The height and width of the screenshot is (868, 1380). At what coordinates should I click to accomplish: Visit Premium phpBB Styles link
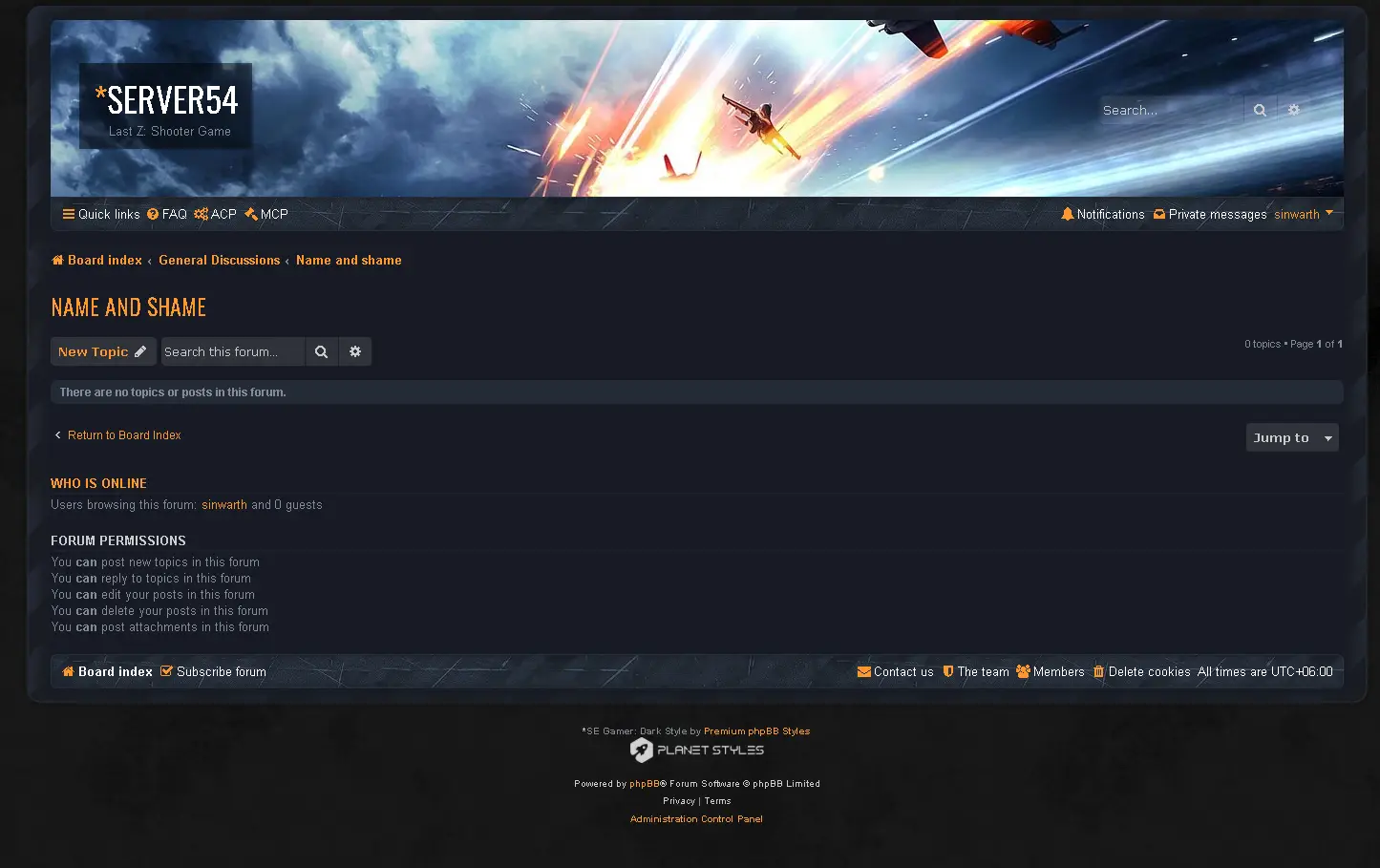pos(756,731)
